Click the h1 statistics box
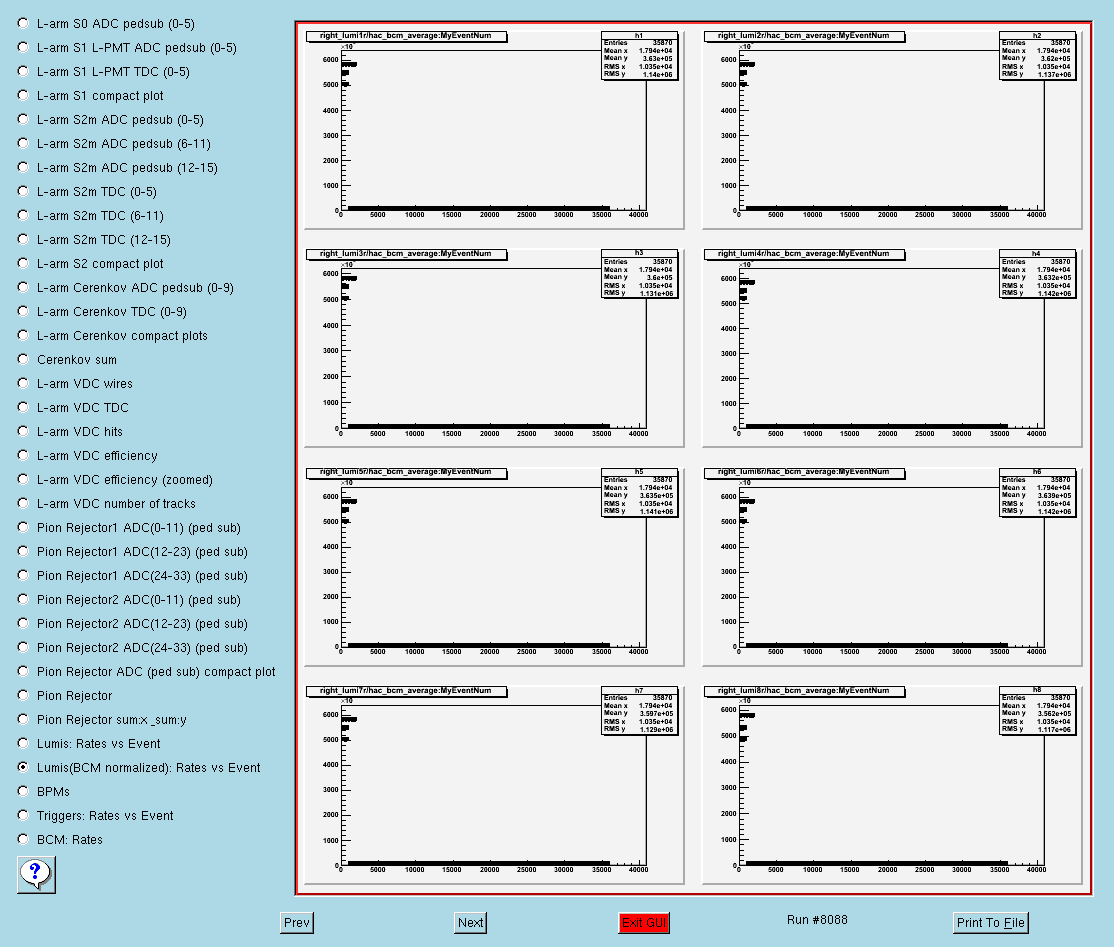The image size is (1114, 947). click(x=639, y=55)
